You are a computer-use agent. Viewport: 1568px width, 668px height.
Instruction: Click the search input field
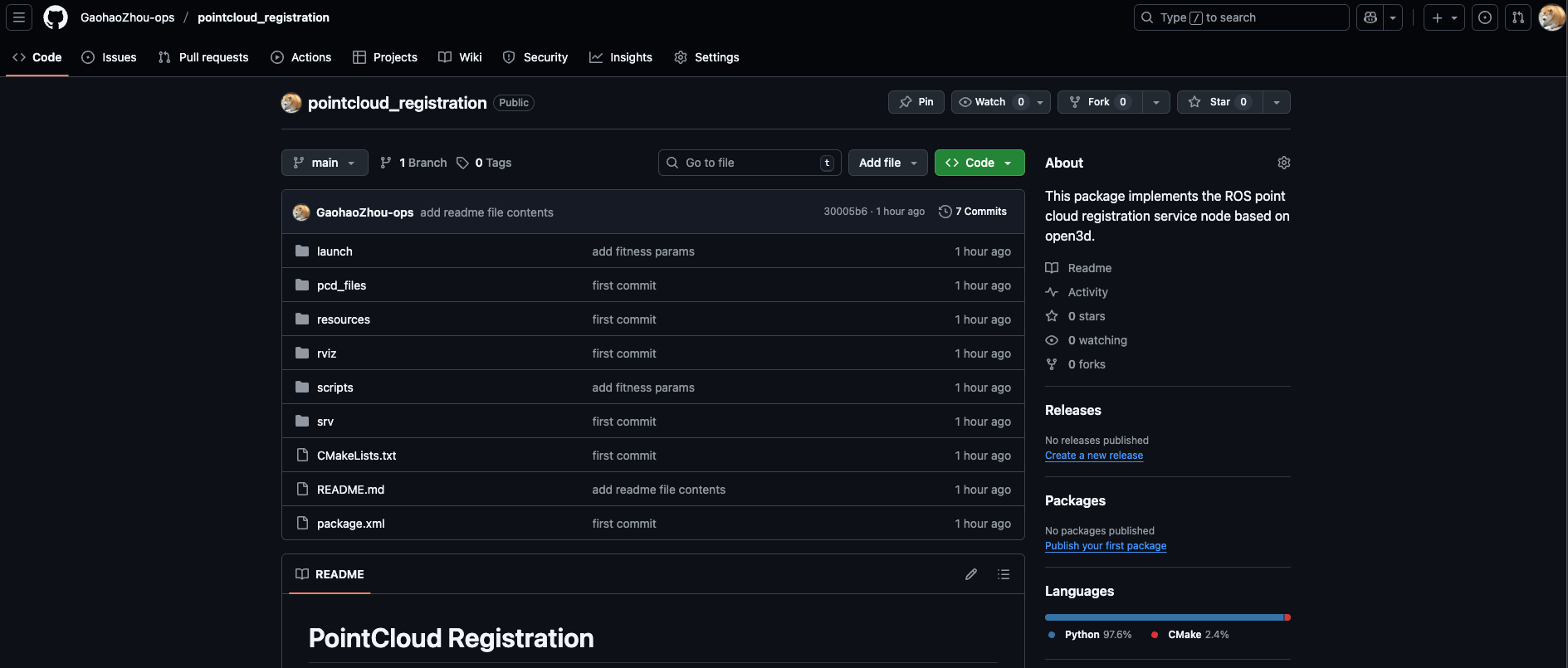1241,17
